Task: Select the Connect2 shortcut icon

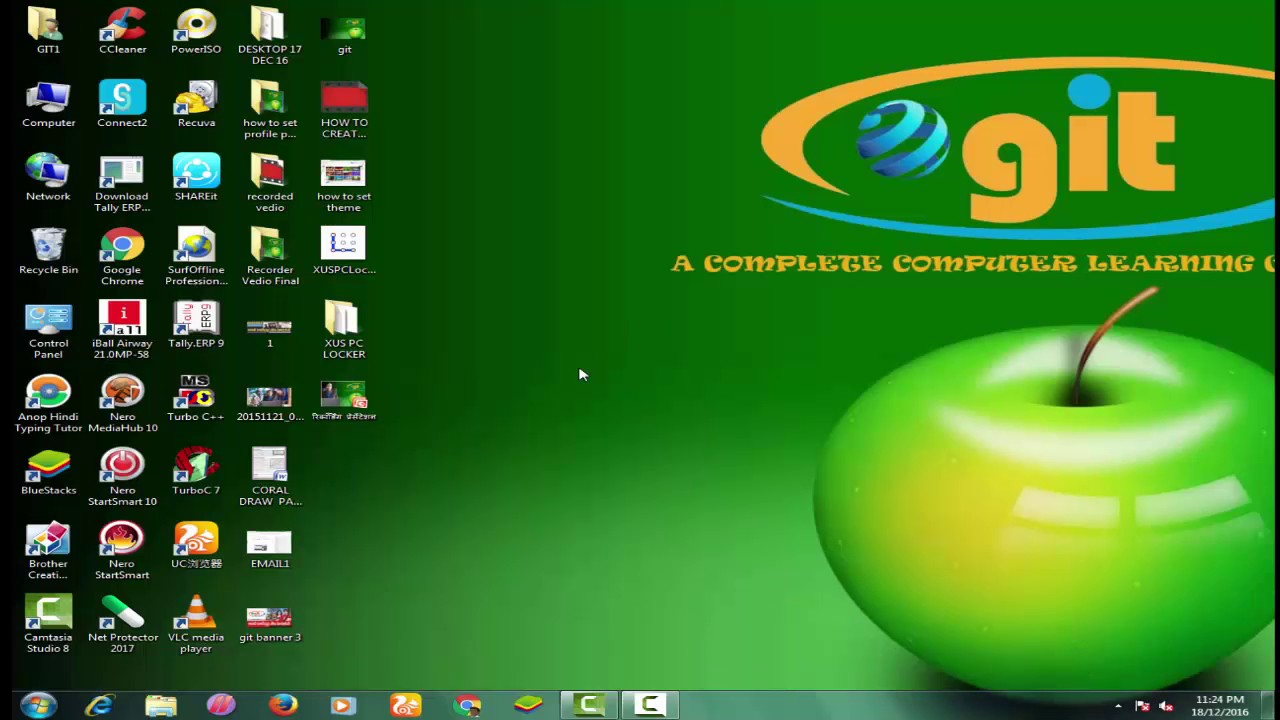Action: pyautogui.click(x=122, y=105)
